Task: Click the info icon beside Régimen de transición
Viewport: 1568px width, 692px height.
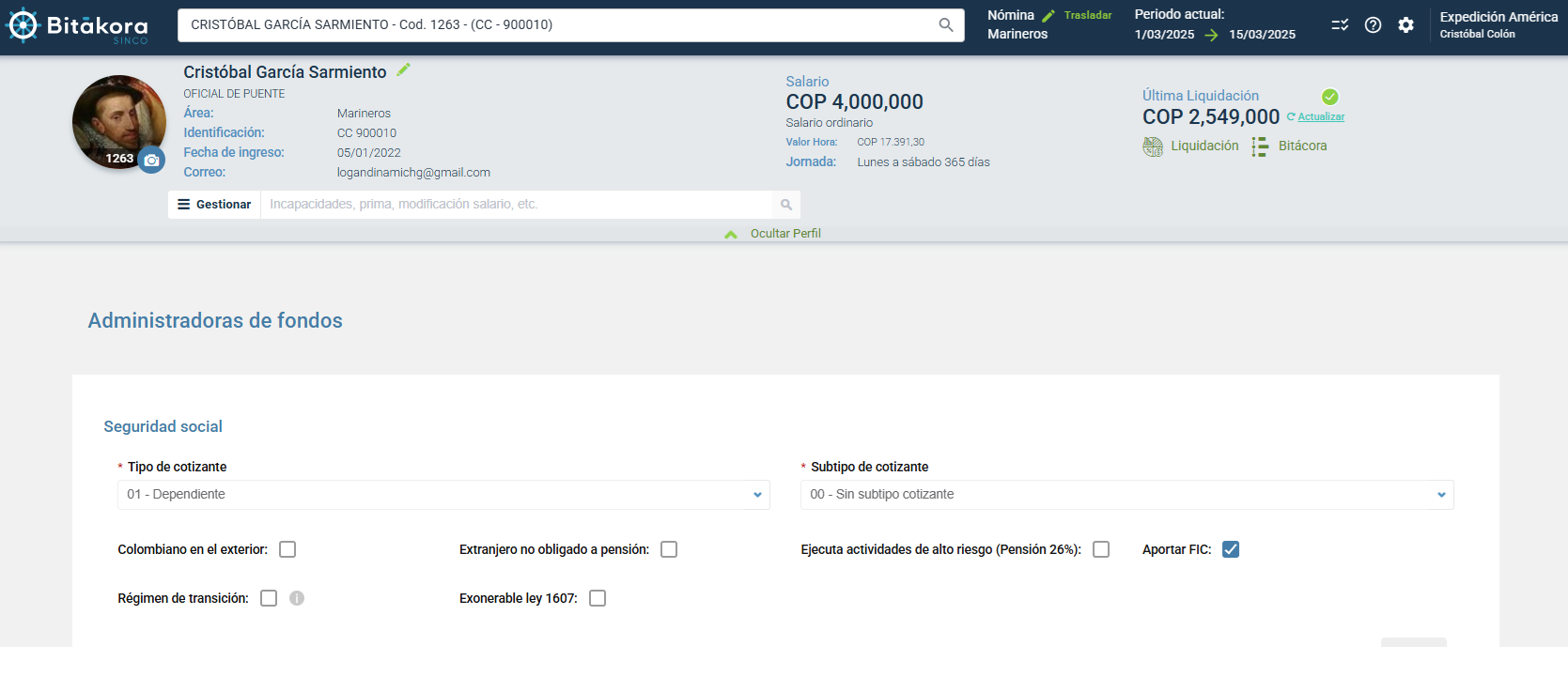Action: tap(297, 598)
